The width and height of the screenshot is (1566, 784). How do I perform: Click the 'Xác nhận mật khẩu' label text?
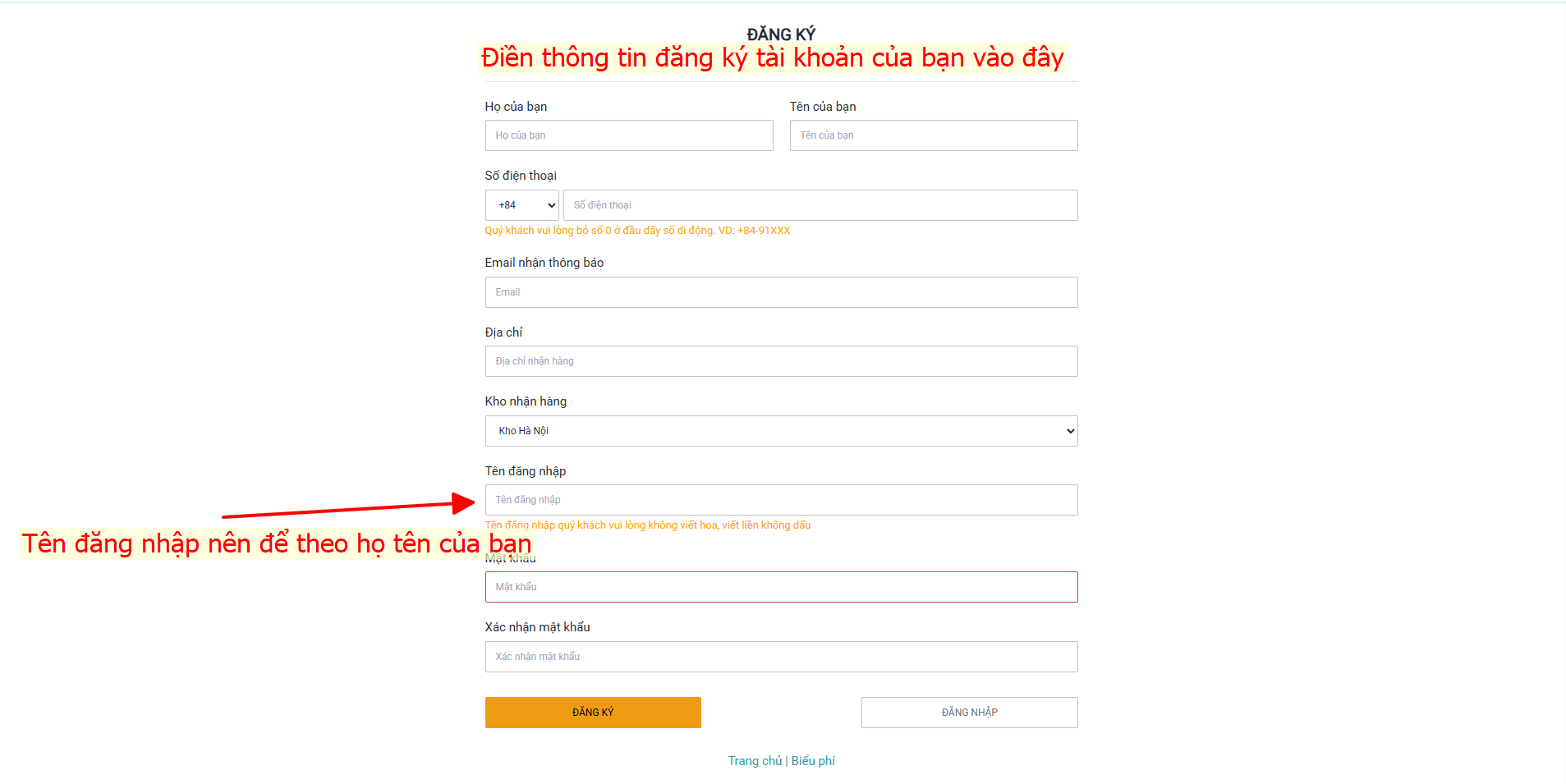point(537,627)
